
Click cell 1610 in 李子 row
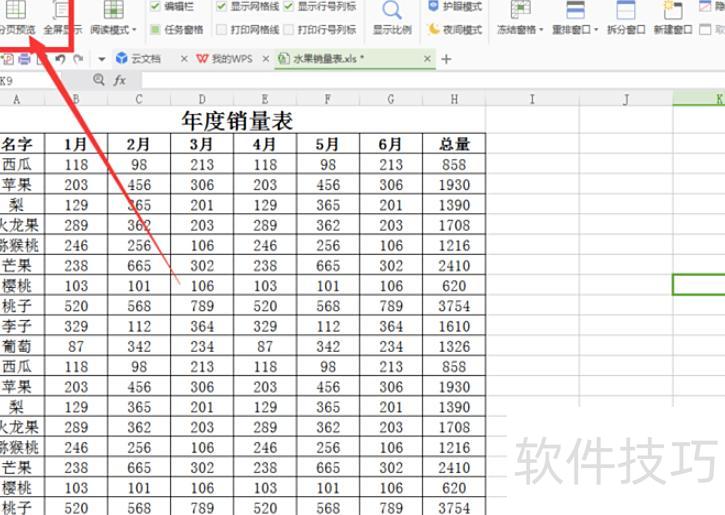coord(454,326)
